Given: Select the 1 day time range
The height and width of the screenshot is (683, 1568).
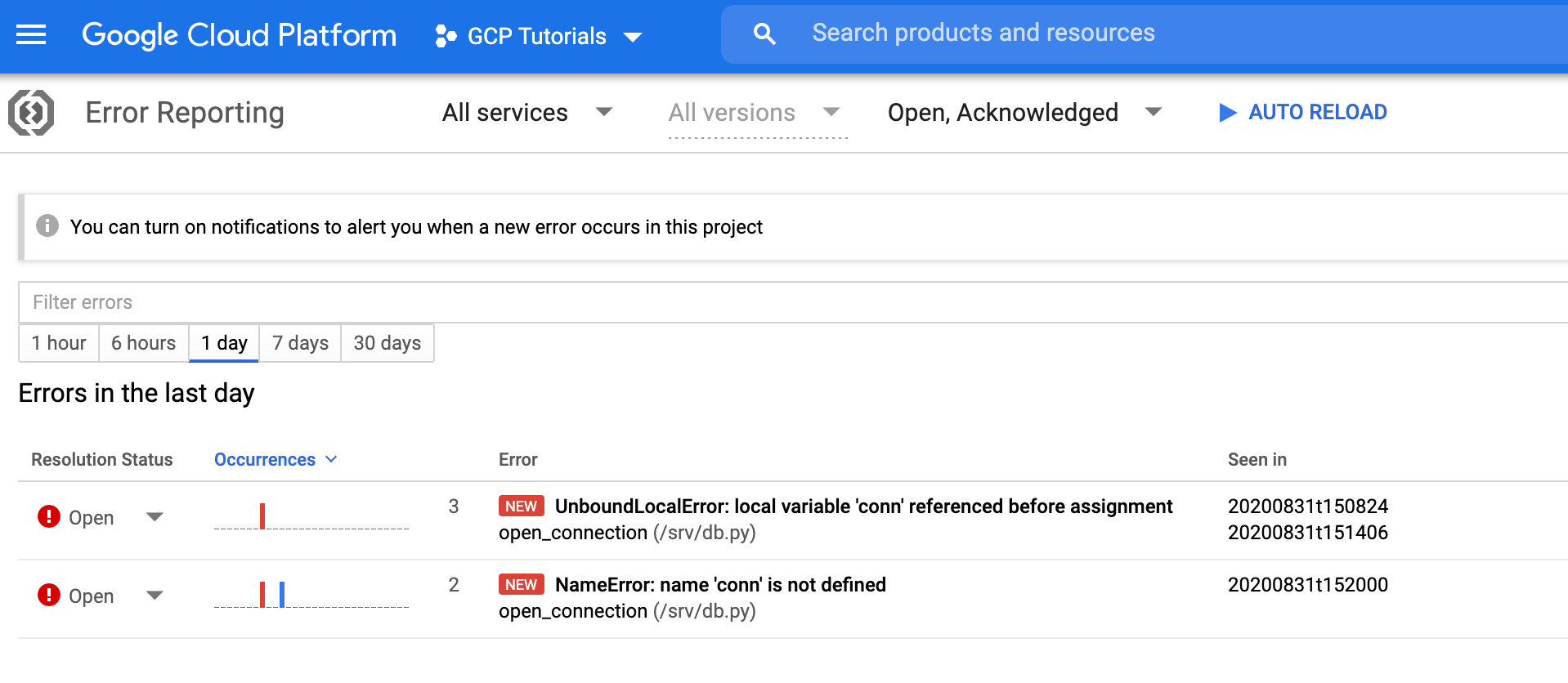Looking at the screenshot, I should pos(224,343).
